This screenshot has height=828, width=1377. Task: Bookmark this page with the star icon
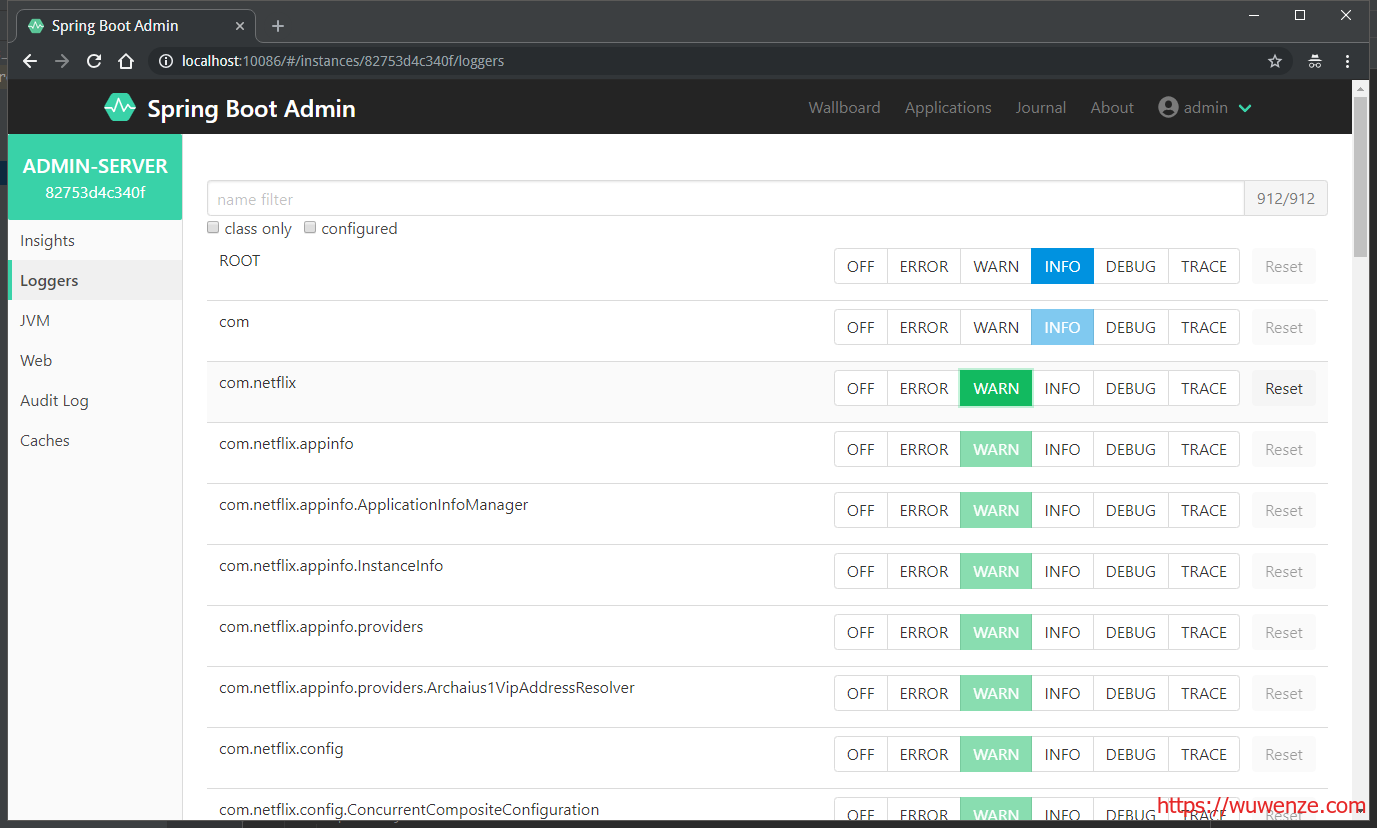1275,61
